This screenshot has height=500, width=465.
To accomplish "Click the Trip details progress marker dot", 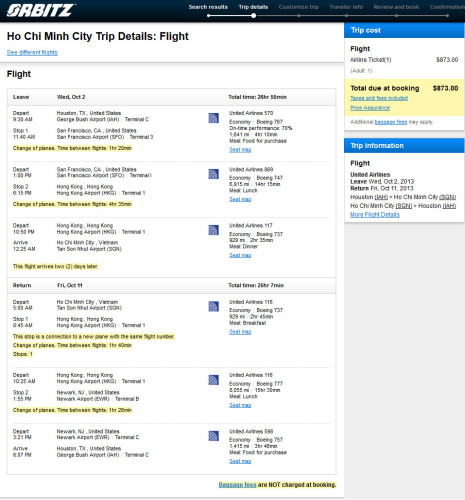I will coord(254,16).
